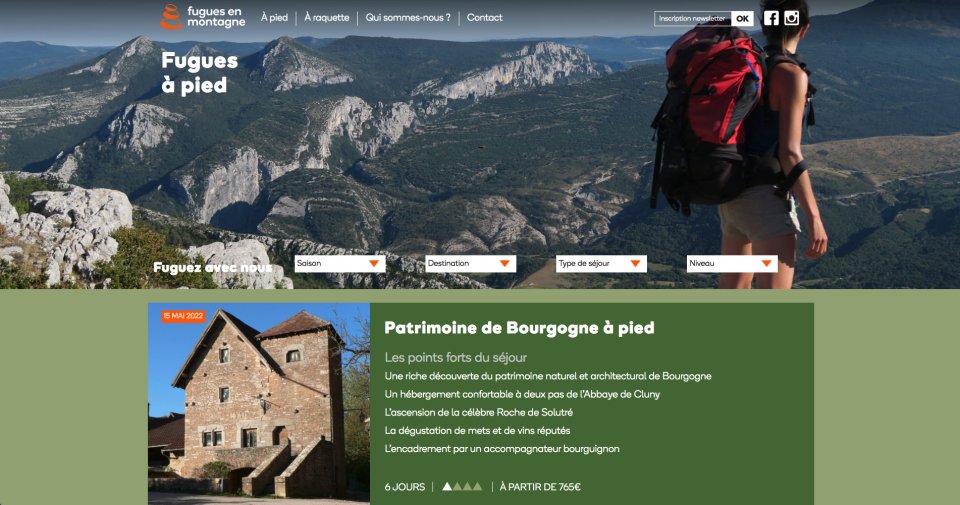Open the Contact page link
This screenshot has height=505, width=960.
tap(484, 18)
